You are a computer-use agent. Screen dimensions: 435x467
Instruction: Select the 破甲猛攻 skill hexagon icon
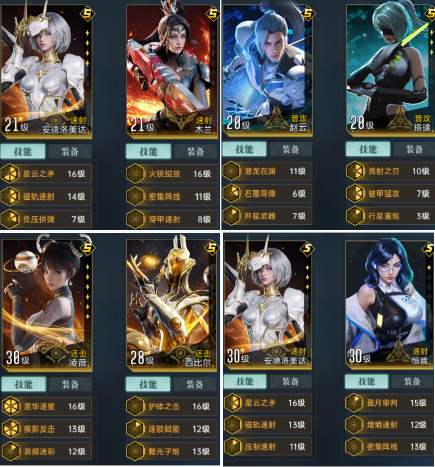coord(355,193)
